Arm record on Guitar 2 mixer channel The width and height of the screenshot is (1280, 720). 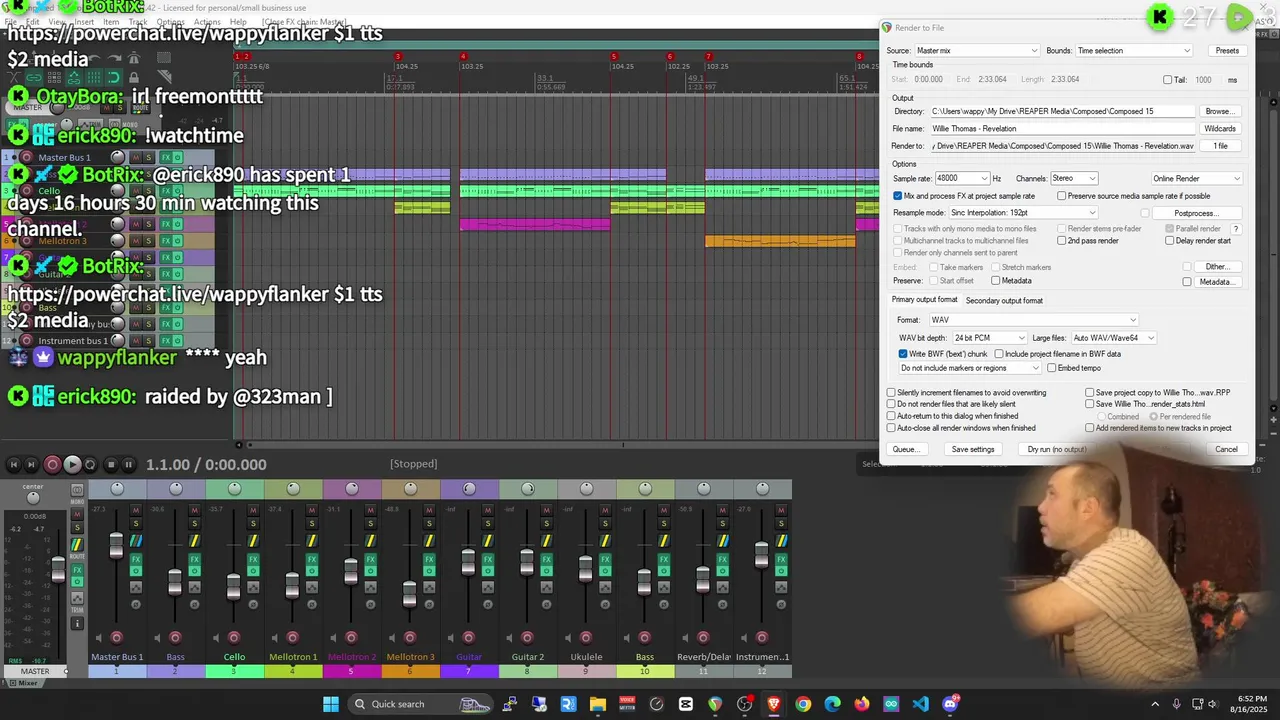tap(527, 638)
